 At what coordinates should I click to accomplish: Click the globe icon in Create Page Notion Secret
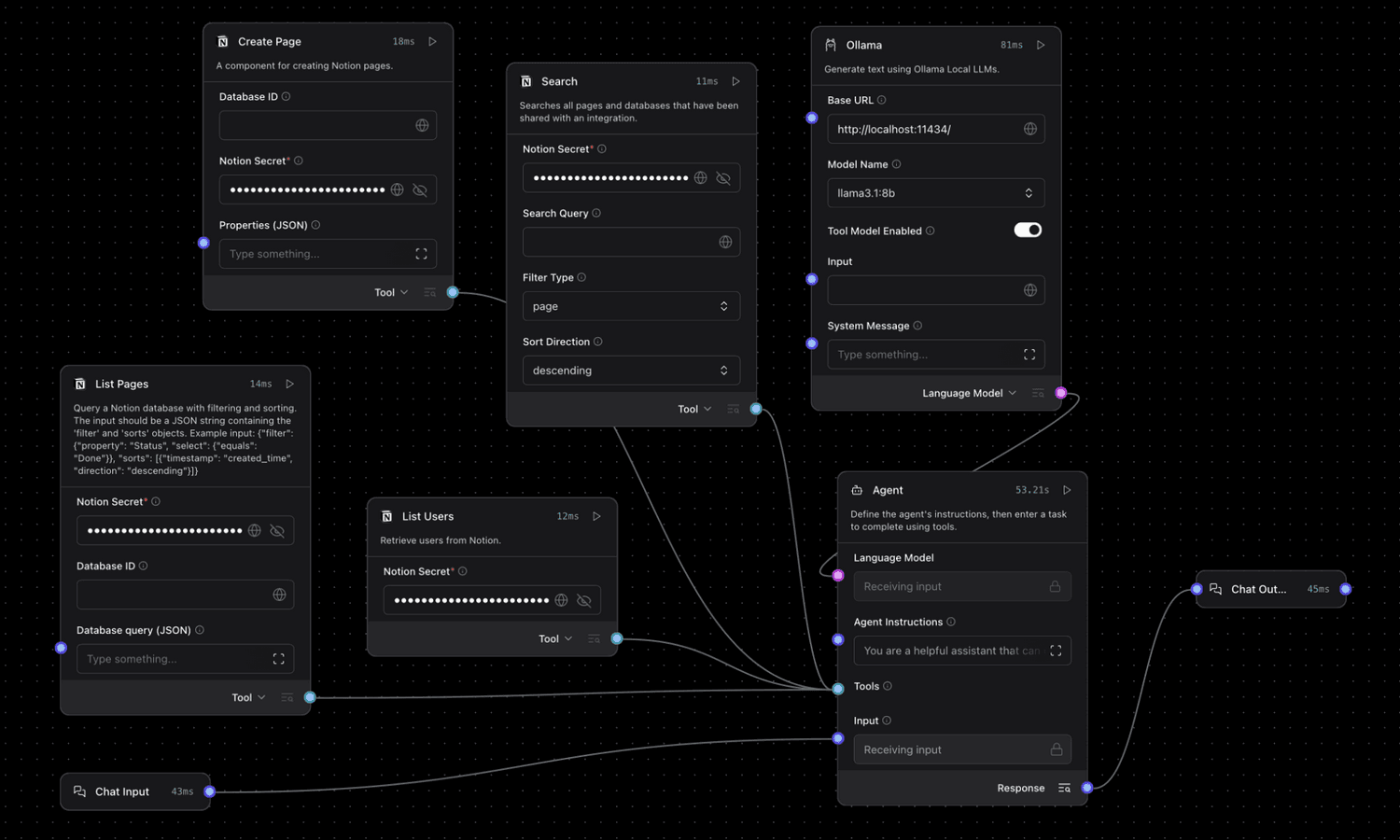pos(398,189)
